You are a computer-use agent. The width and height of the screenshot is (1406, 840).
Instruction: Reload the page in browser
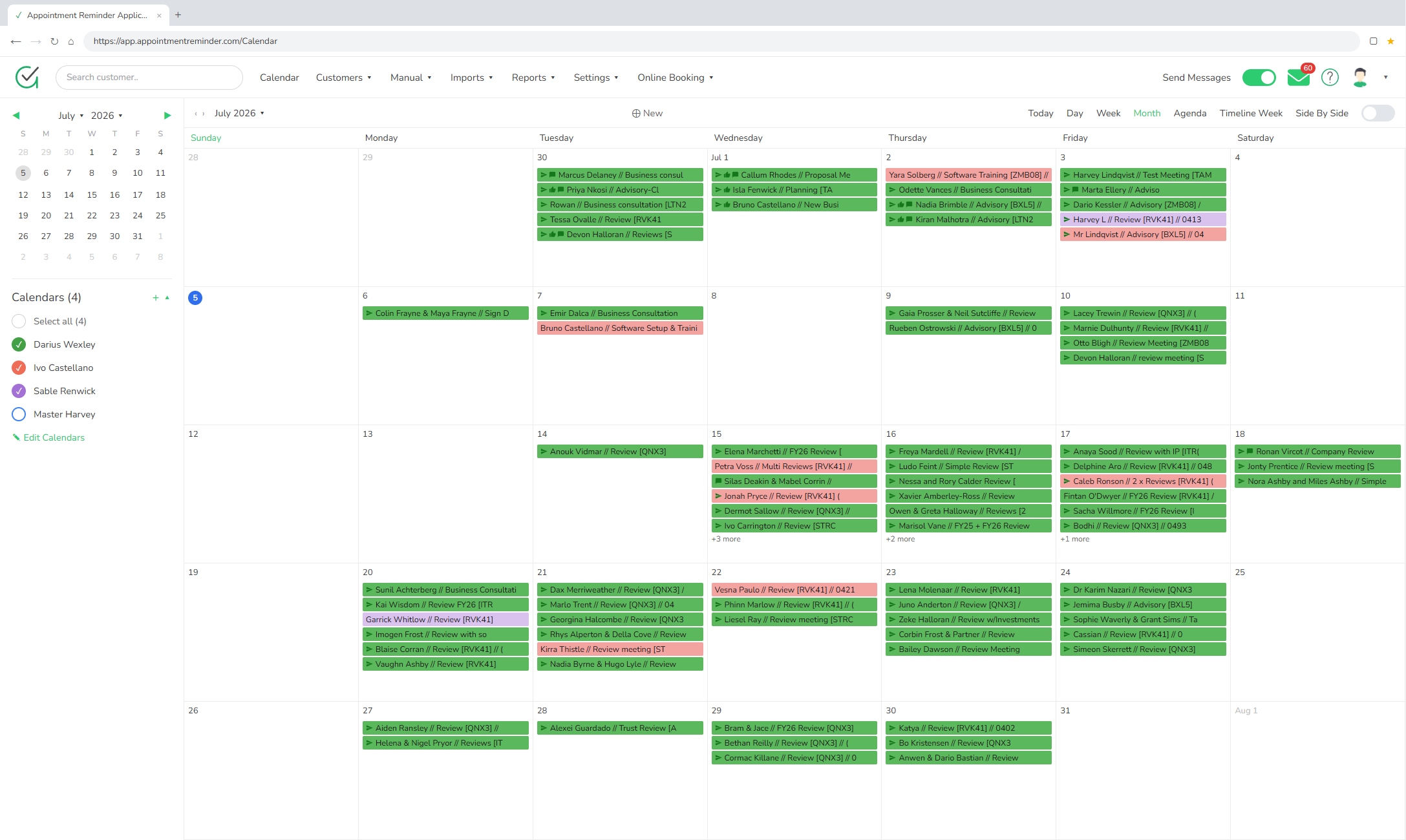pos(54,41)
